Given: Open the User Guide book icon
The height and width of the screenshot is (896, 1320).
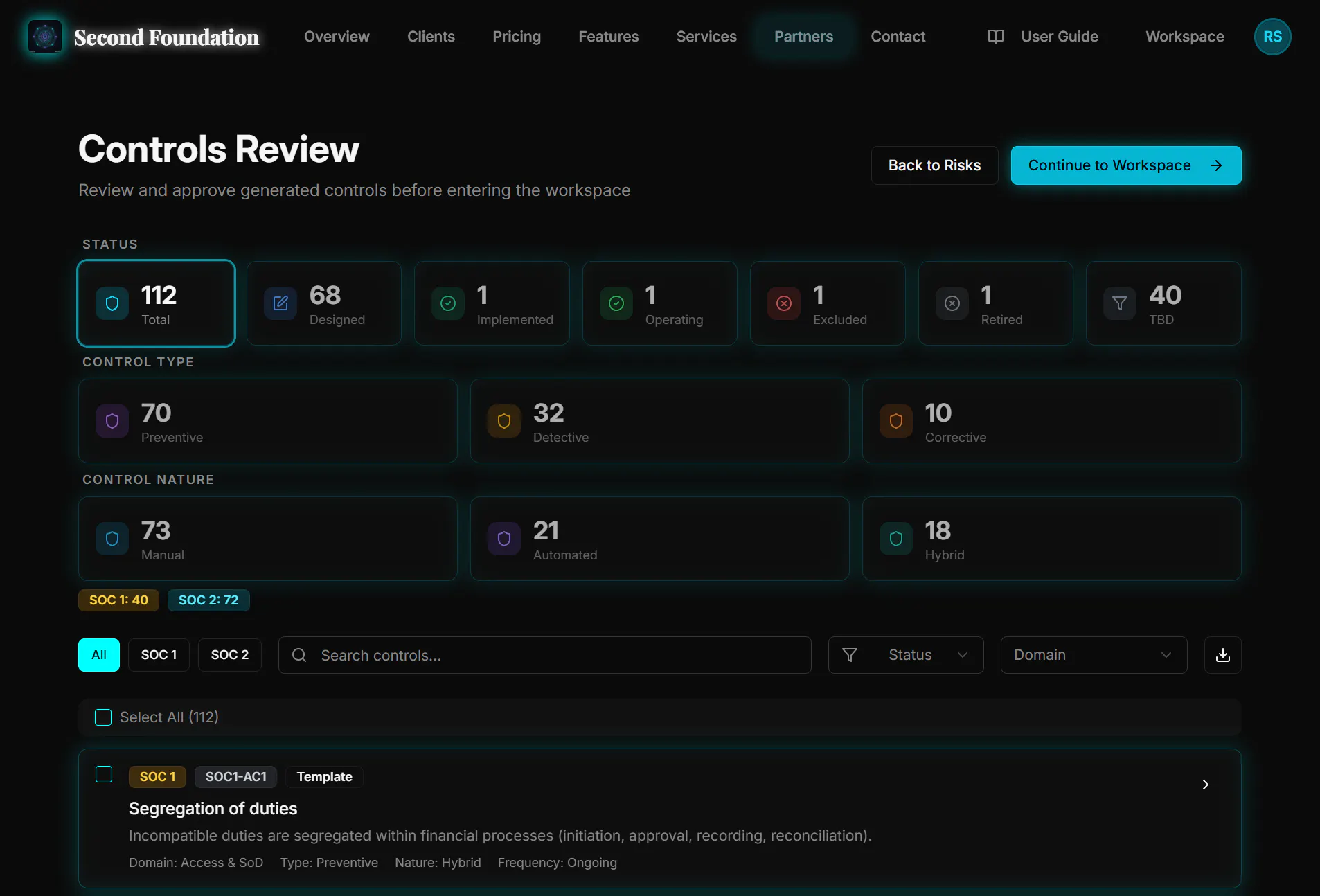Looking at the screenshot, I should click(996, 37).
